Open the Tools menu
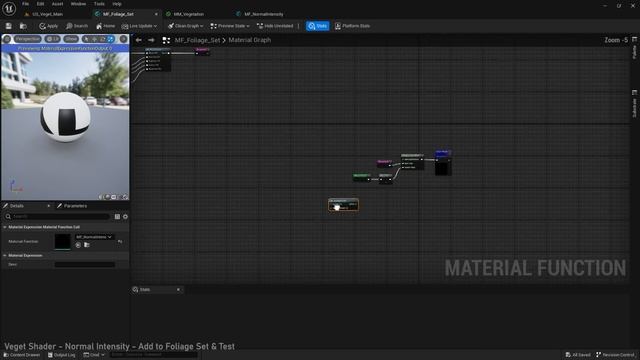Image resolution: width=640 pixels, height=360 pixels. 99,4
